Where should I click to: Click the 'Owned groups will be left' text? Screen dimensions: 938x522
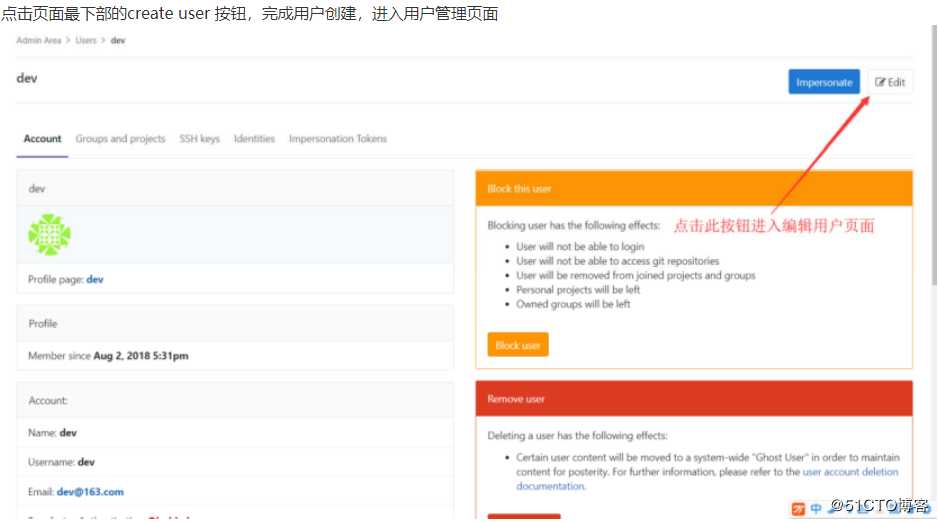(x=573, y=304)
